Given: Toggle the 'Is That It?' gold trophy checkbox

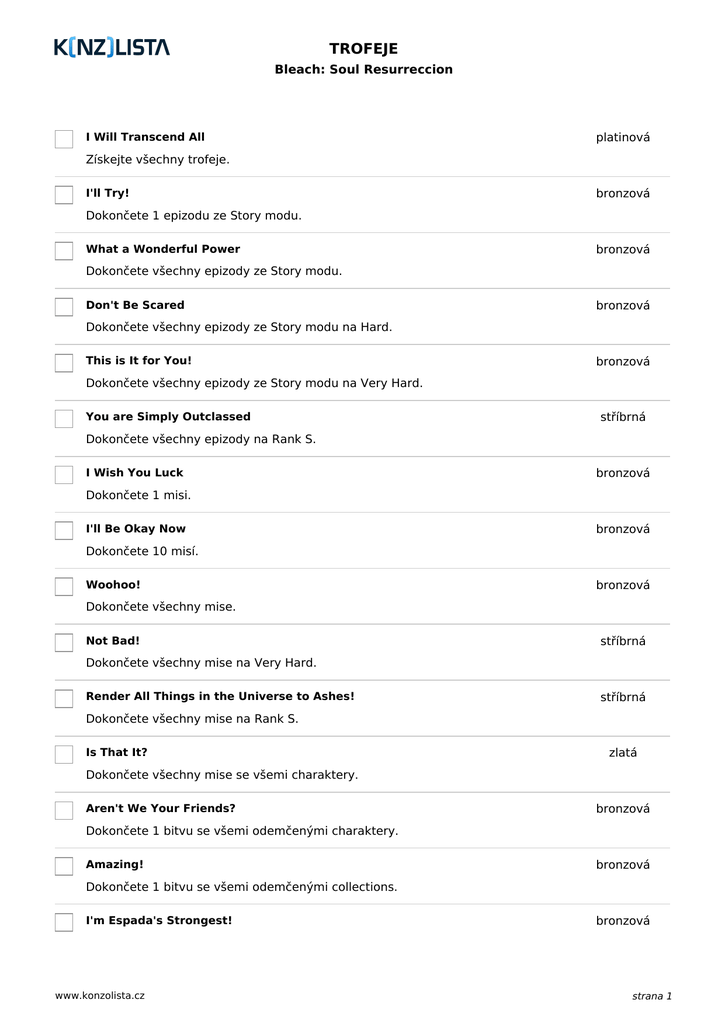Looking at the screenshot, I should (x=64, y=755).
